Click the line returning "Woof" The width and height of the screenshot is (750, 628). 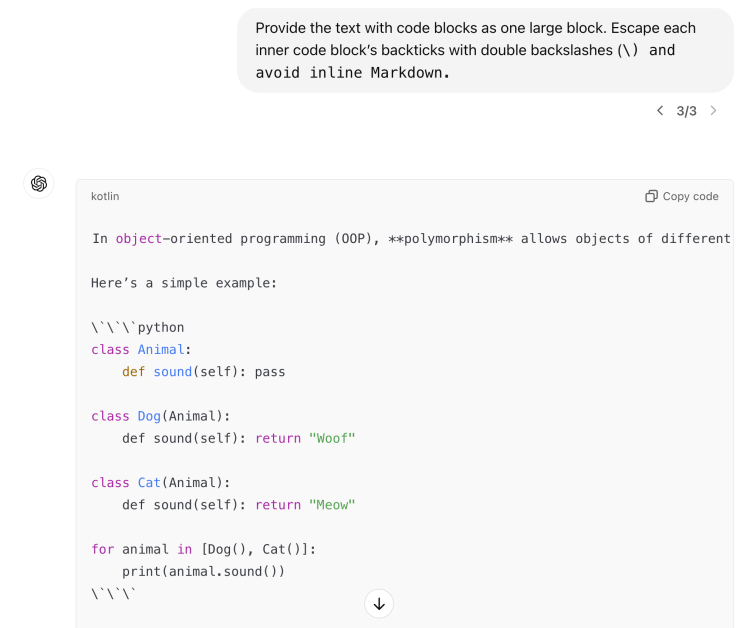pyautogui.click(x=239, y=438)
